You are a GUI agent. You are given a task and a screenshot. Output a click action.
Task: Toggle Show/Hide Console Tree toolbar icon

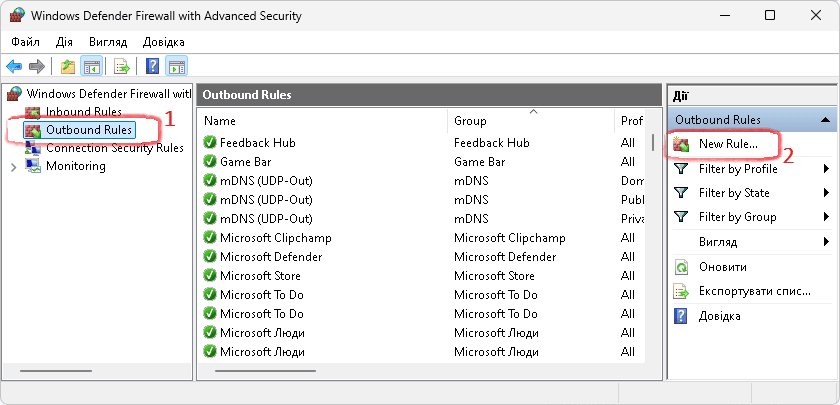click(91, 67)
